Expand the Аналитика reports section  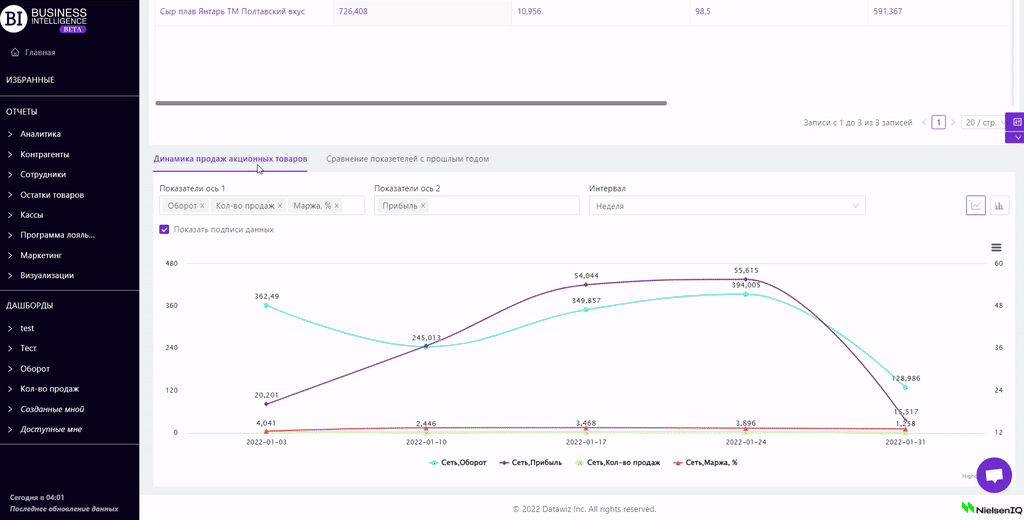pyautogui.click(x=40, y=134)
